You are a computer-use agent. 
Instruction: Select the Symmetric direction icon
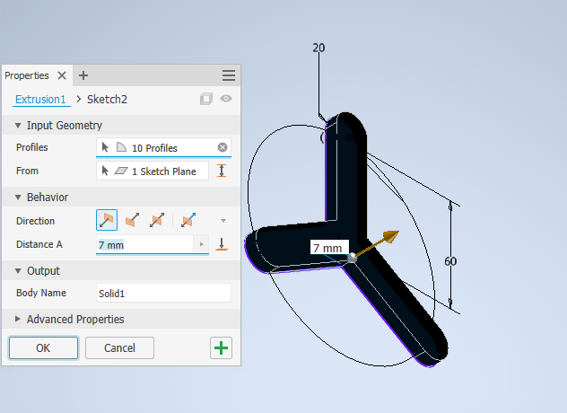[157, 220]
